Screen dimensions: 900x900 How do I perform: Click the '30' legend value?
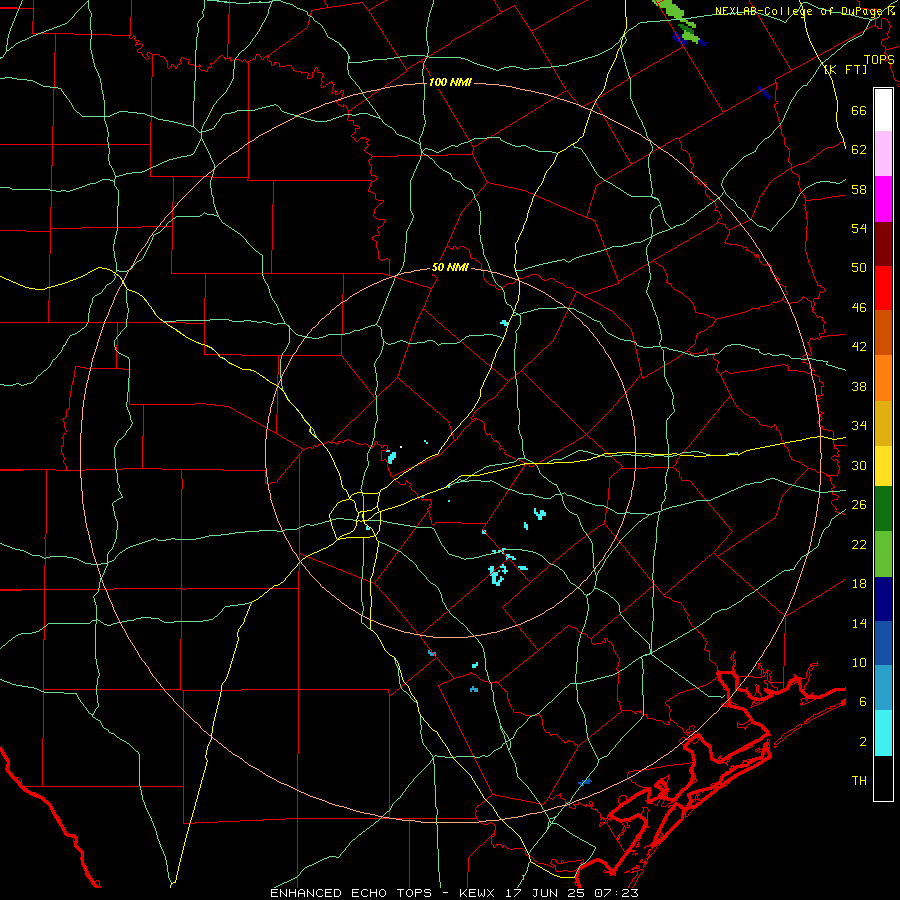click(859, 465)
